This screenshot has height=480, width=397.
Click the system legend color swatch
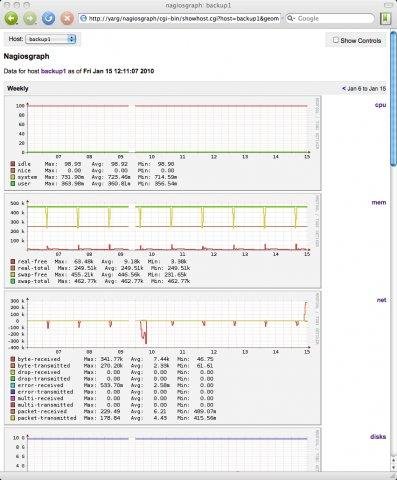(x=13, y=177)
